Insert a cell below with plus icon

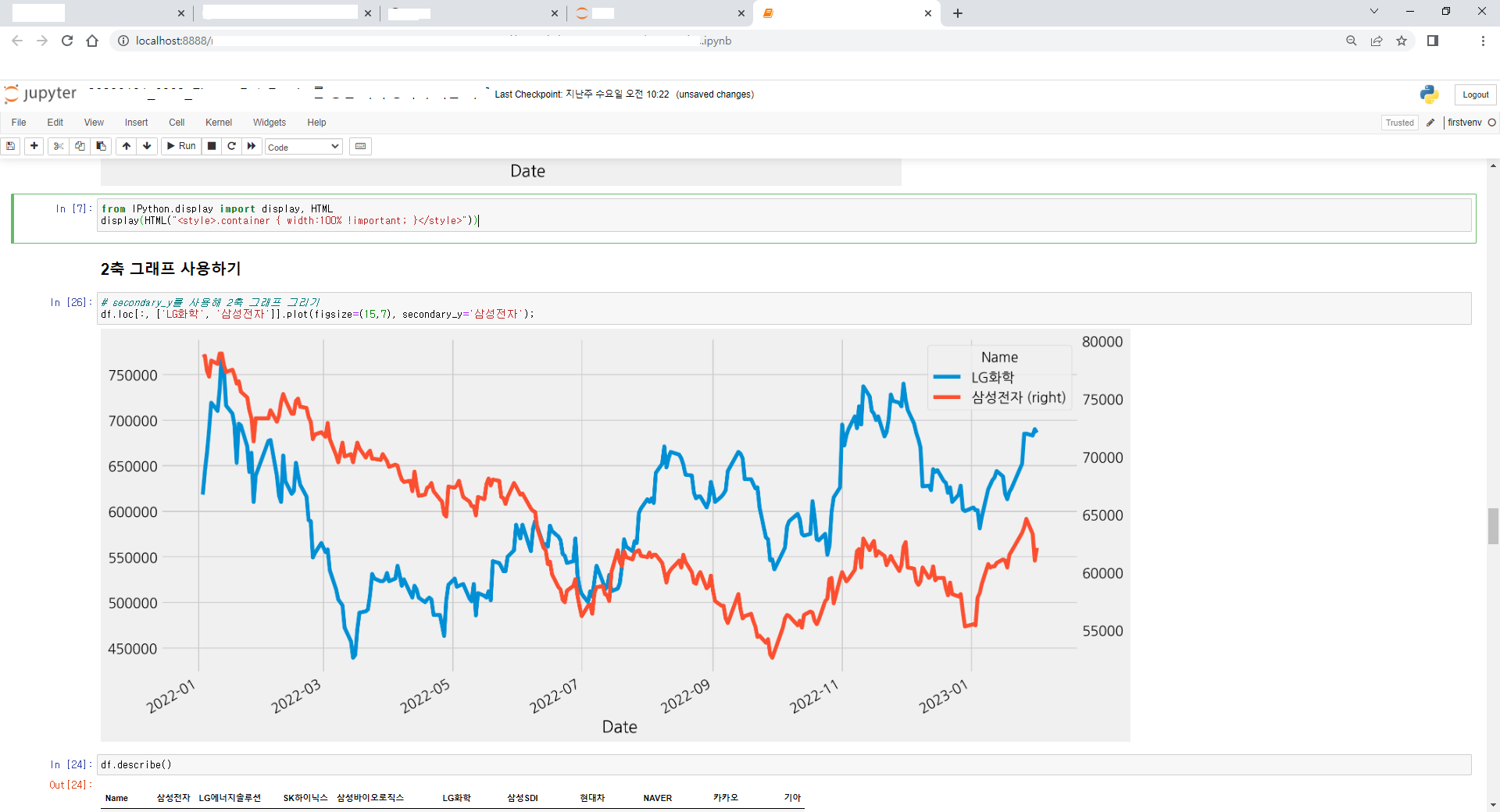[x=34, y=146]
